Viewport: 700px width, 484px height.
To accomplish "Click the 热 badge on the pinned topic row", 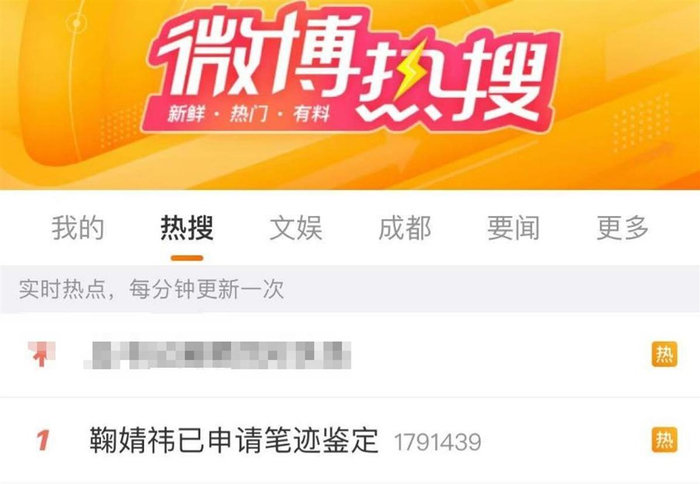I will click(x=664, y=355).
